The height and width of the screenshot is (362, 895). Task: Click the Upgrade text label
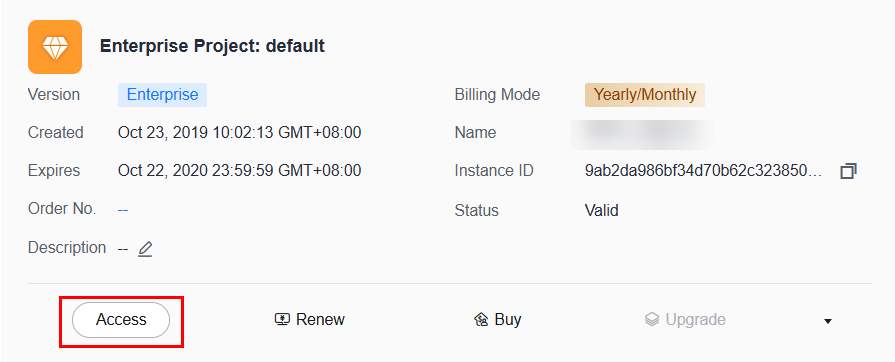(x=696, y=319)
